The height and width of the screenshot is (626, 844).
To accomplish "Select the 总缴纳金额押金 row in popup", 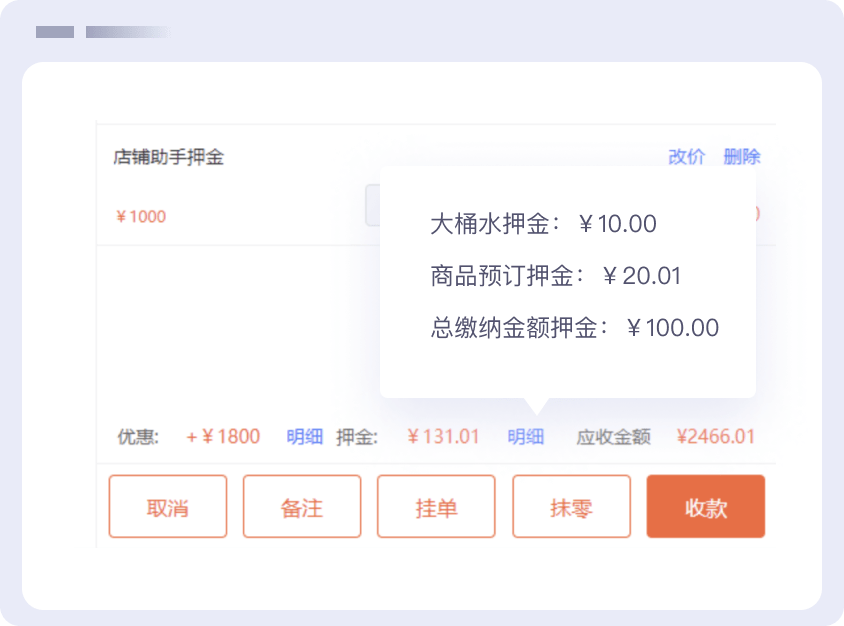I will 574,328.
